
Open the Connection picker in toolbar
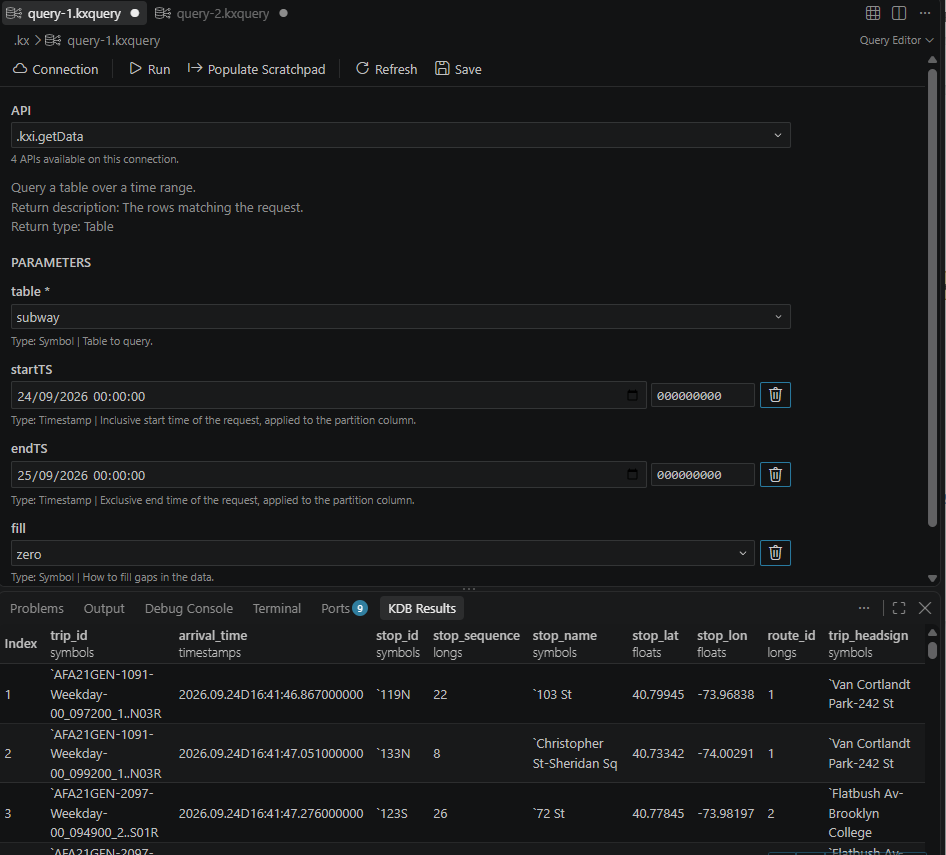click(x=56, y=69)
